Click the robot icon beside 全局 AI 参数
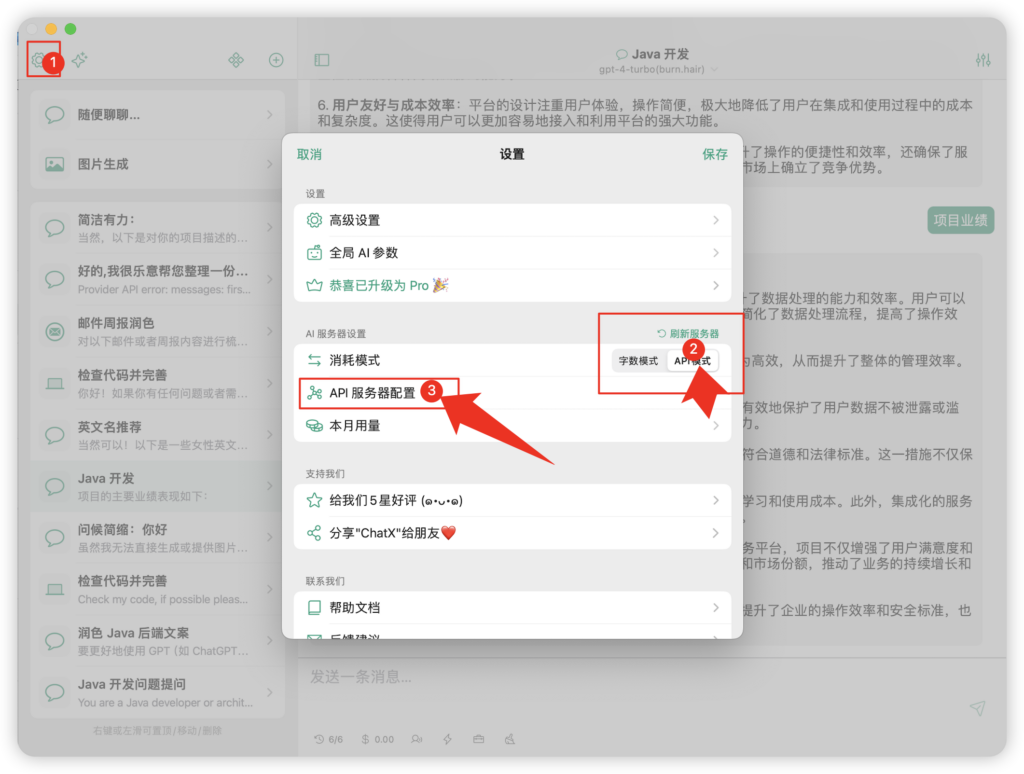This screenshot has width=1024, height=774. [314, 253]
